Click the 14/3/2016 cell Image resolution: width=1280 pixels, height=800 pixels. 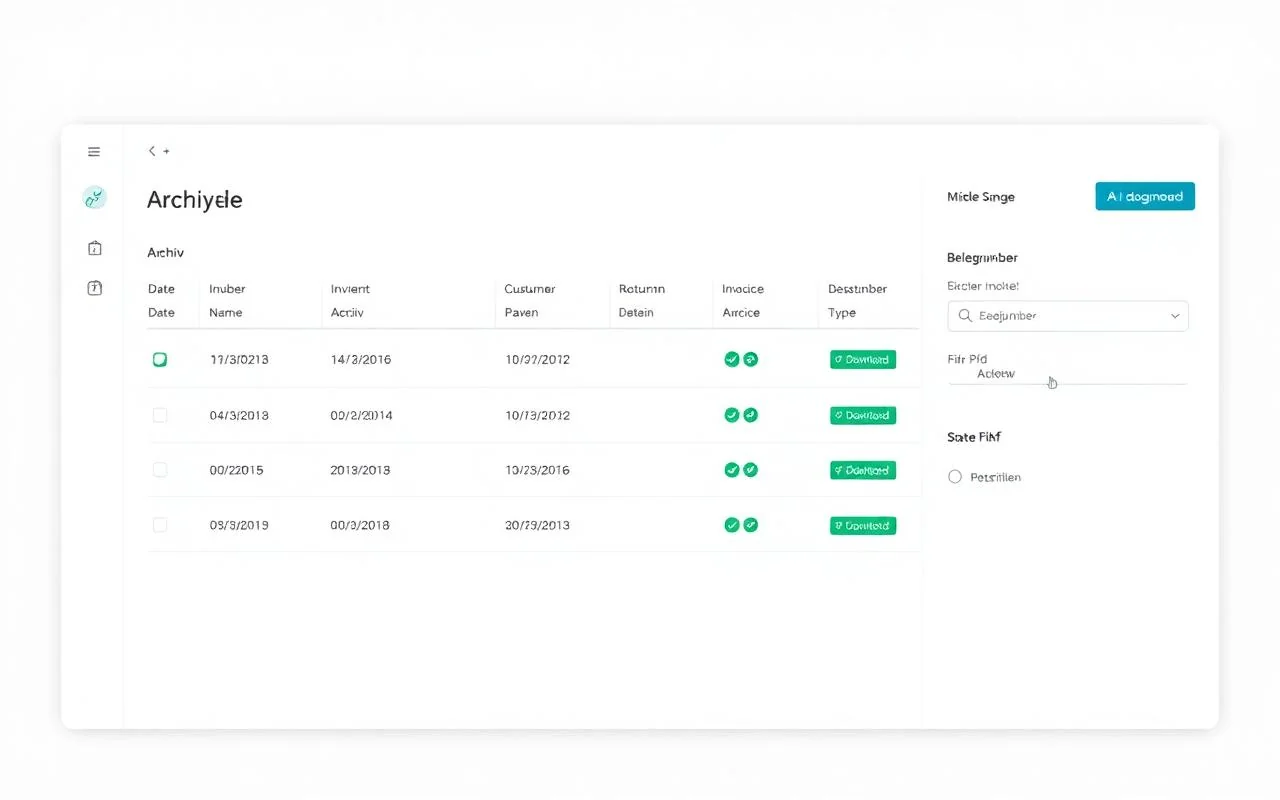click(361, 360)
